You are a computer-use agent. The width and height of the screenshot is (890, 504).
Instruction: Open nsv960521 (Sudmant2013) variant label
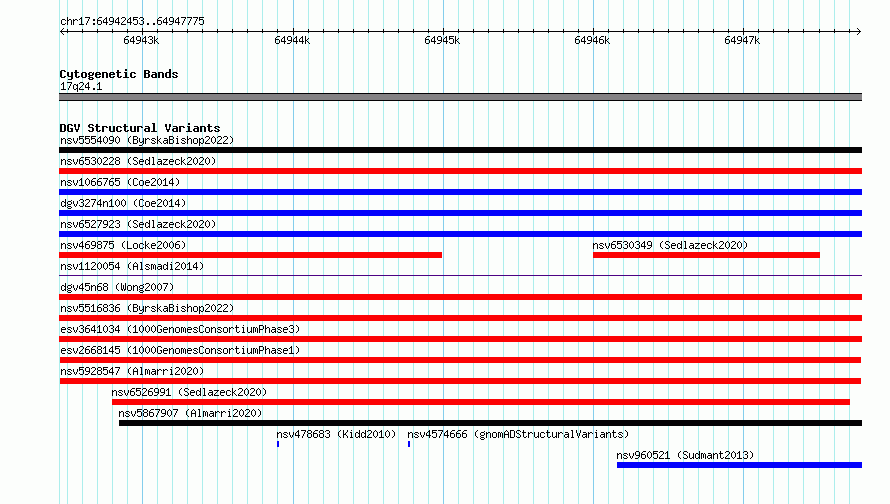coord(685,455)
